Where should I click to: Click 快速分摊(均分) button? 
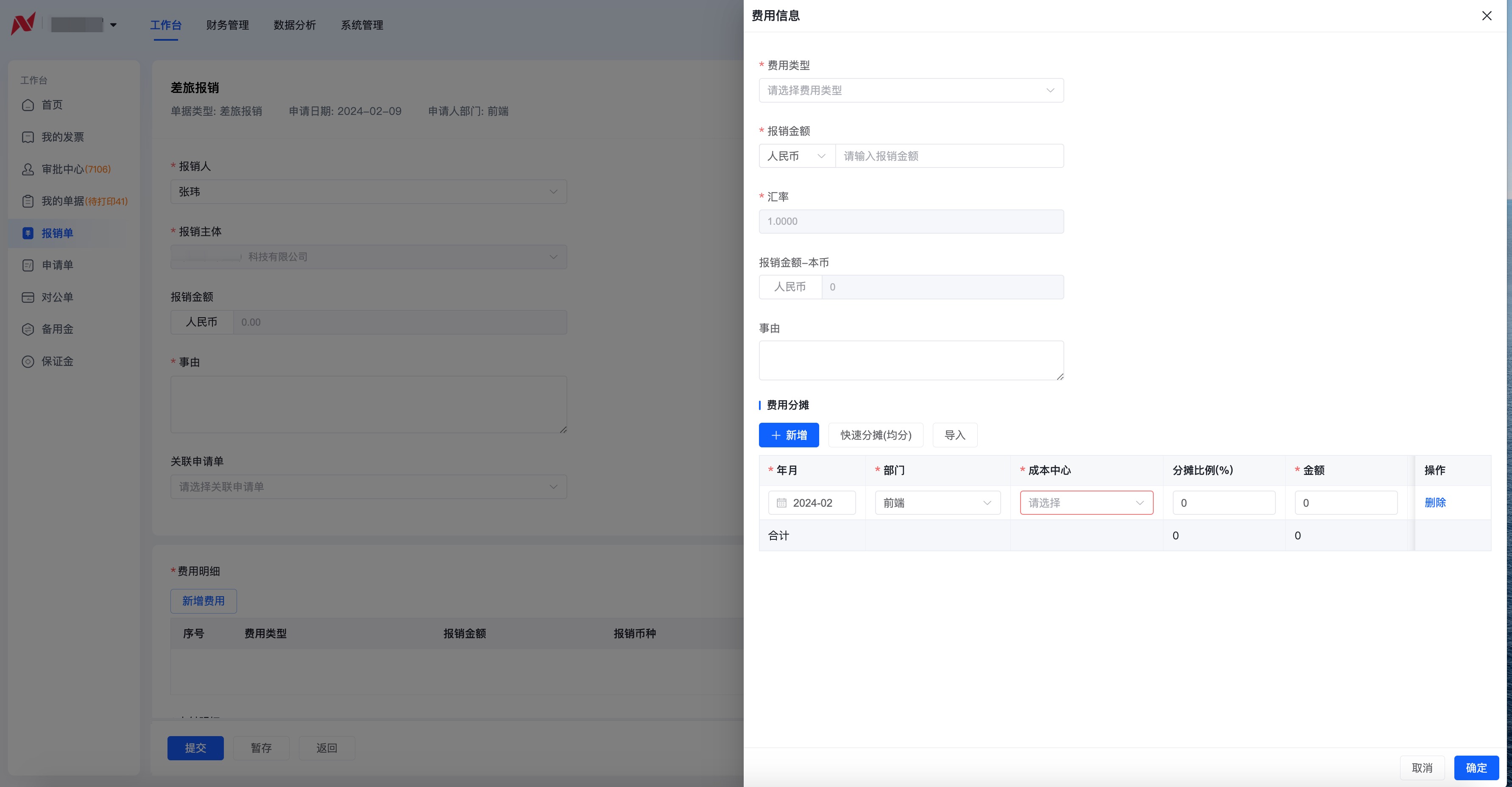coord(876,435)
